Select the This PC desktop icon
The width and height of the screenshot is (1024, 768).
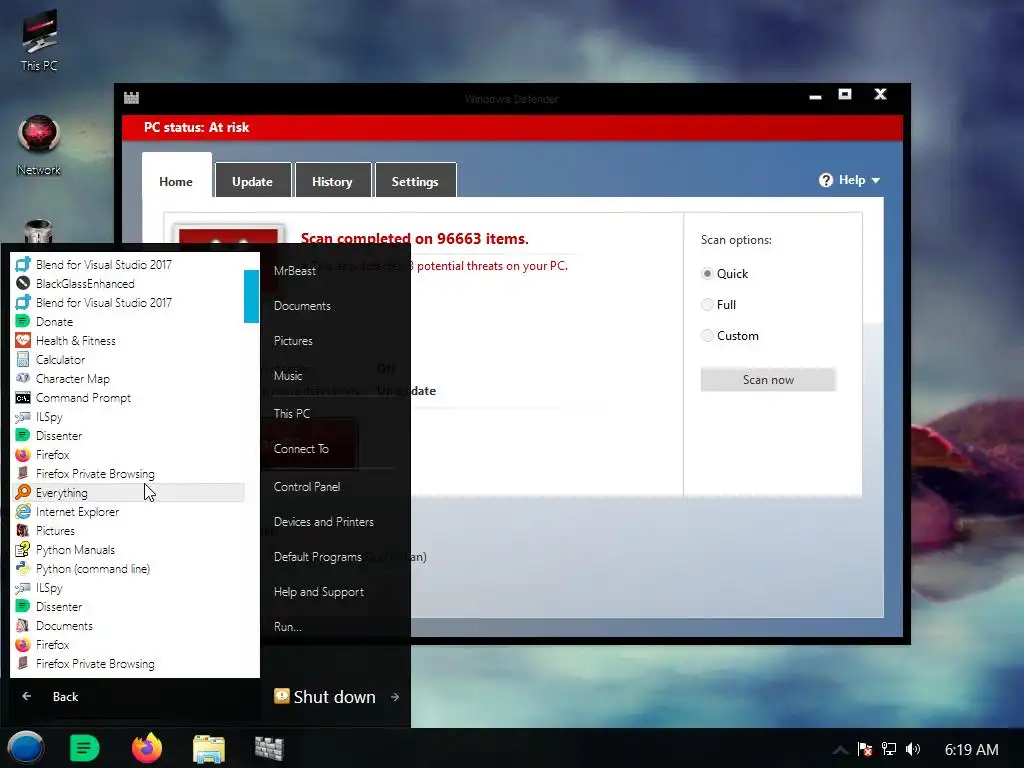pyautogui.click(x=39, y=40)
